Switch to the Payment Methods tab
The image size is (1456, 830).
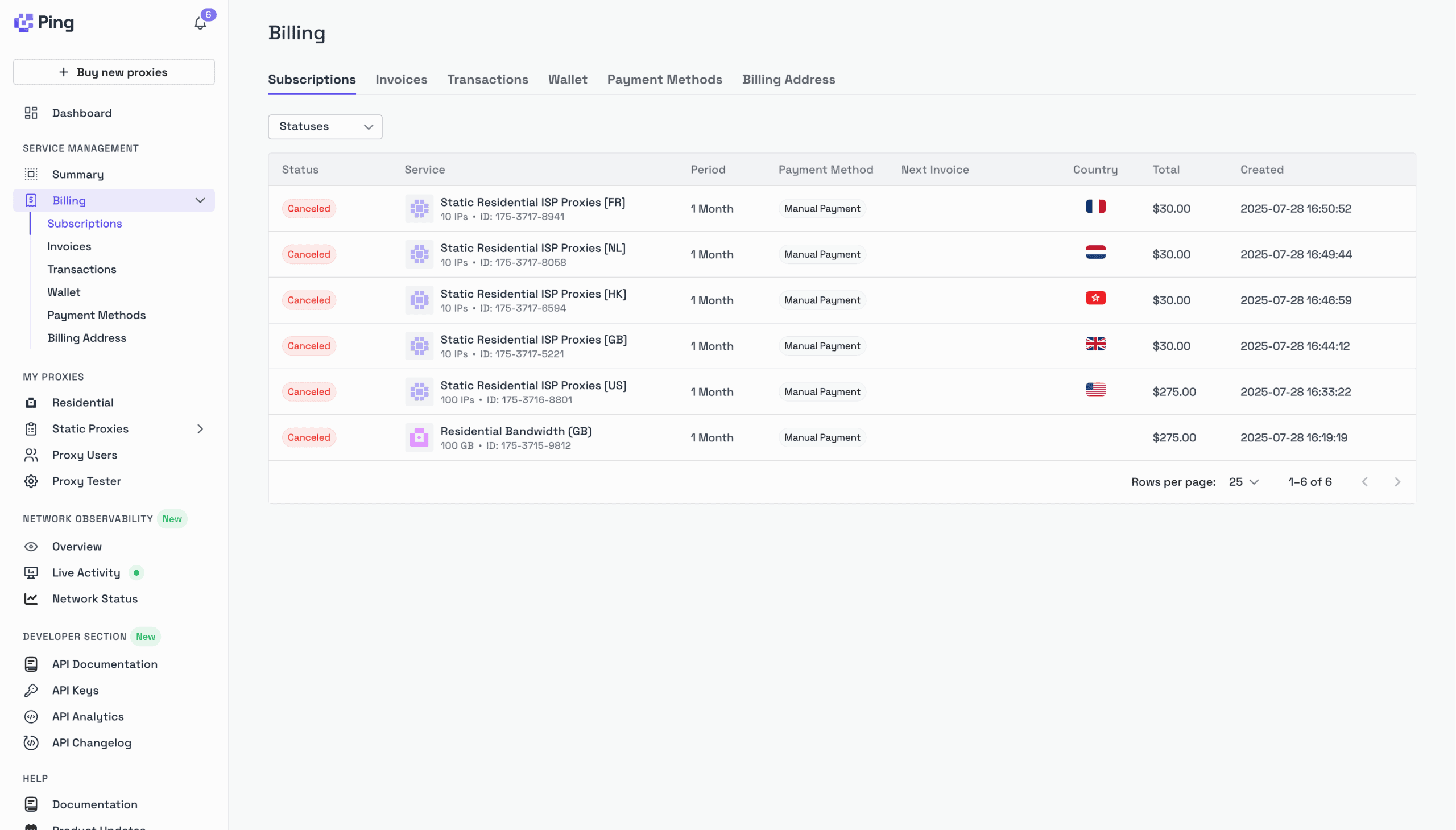[x=664, y=80]
